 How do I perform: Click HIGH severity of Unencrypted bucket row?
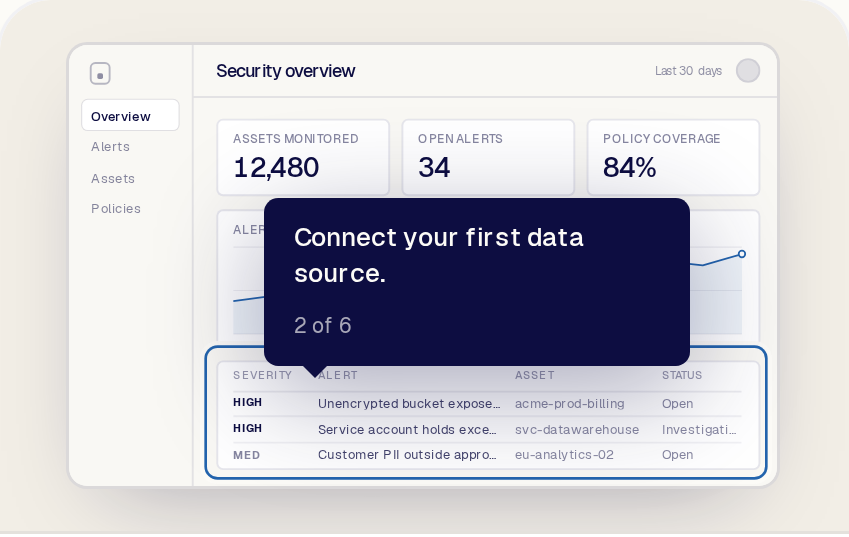coord(247,402)
